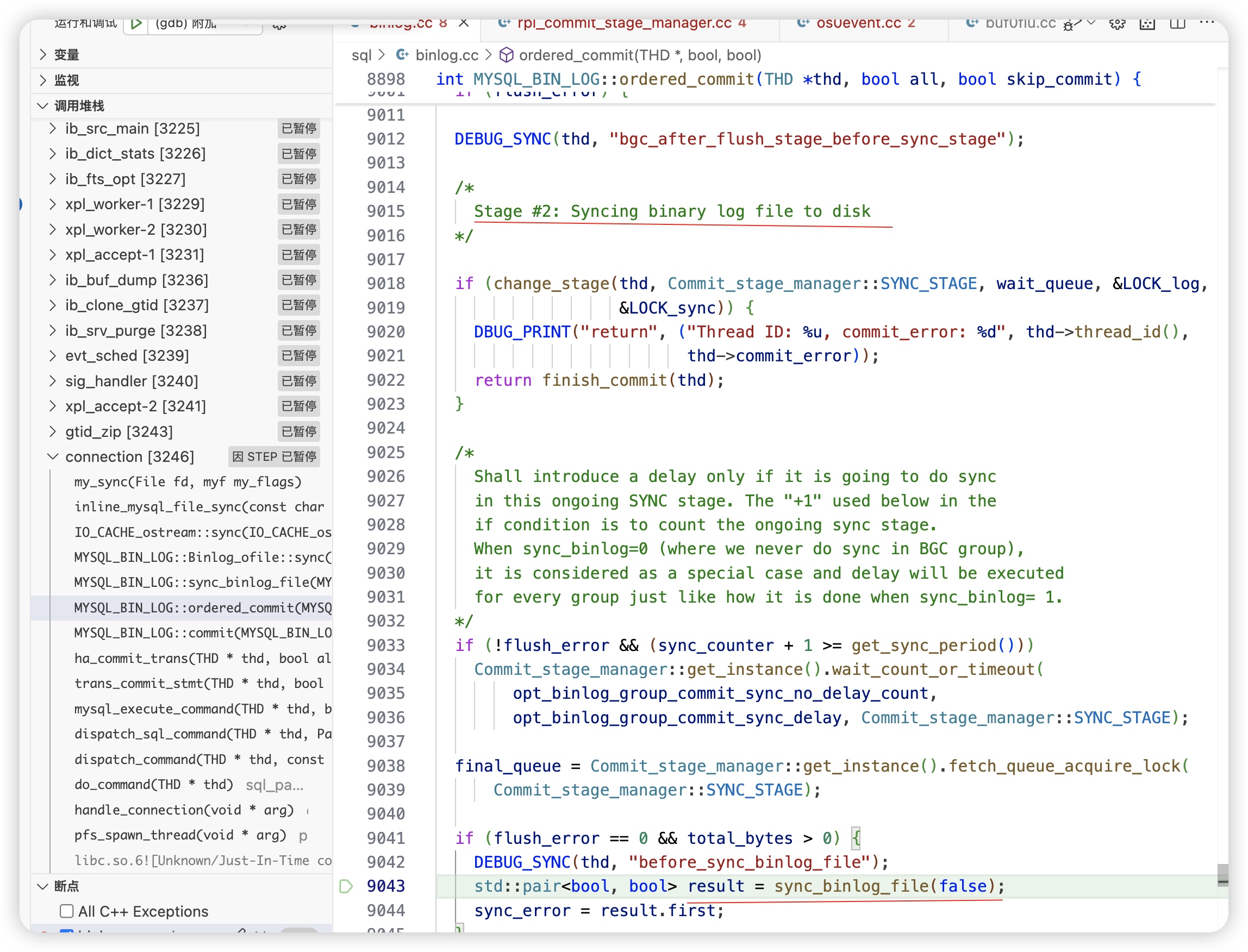This screenshot has height=952, width=1248.
Task: Click the green start debugging play icon
Action: pyautogui.click(x=135, y=24)
